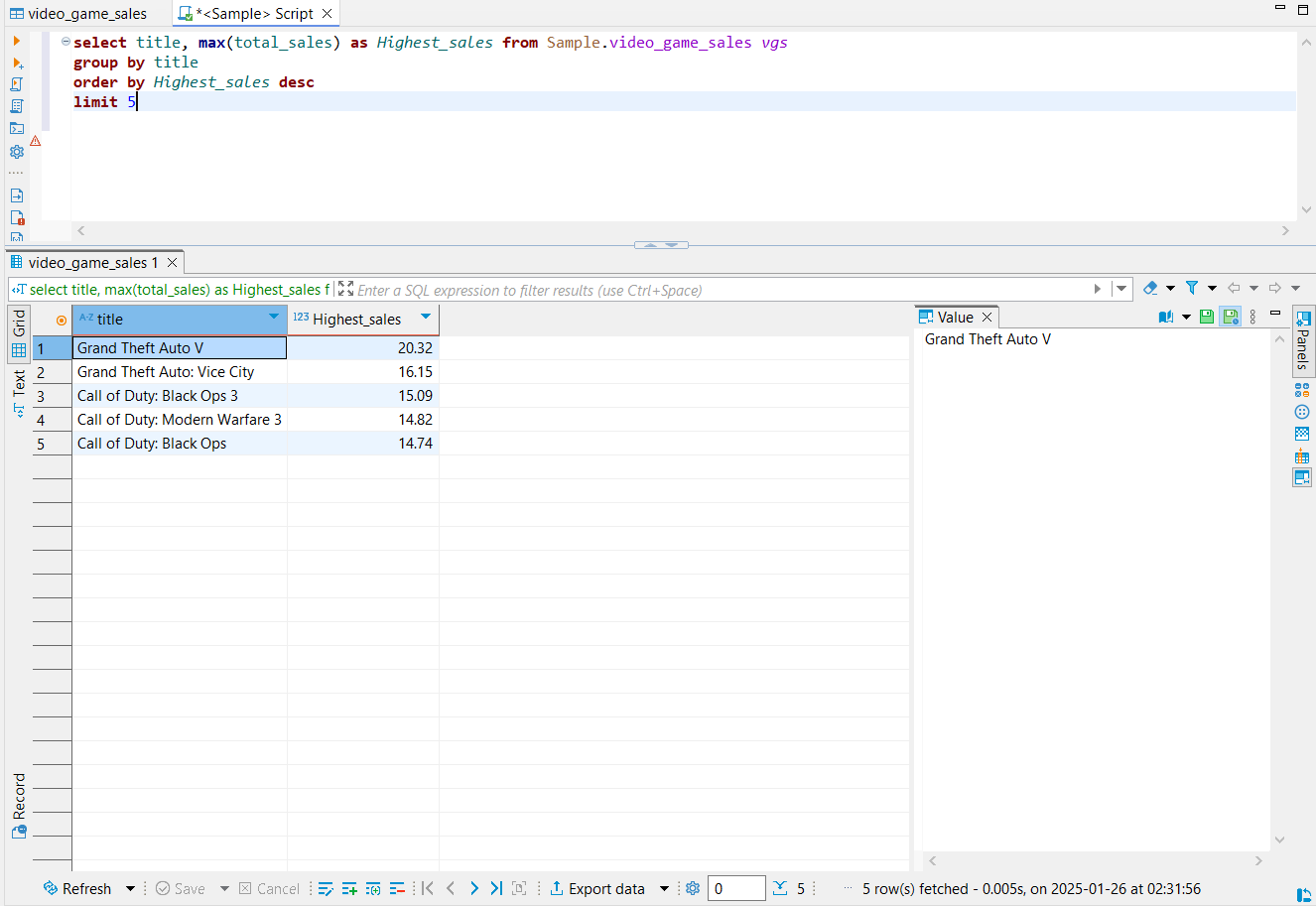Image resolution: width=1316 pixels, height=906 pixels.
Task: Open the Value panel content type dropdown
Action: pyautogui.click(x=1186, y=318)
